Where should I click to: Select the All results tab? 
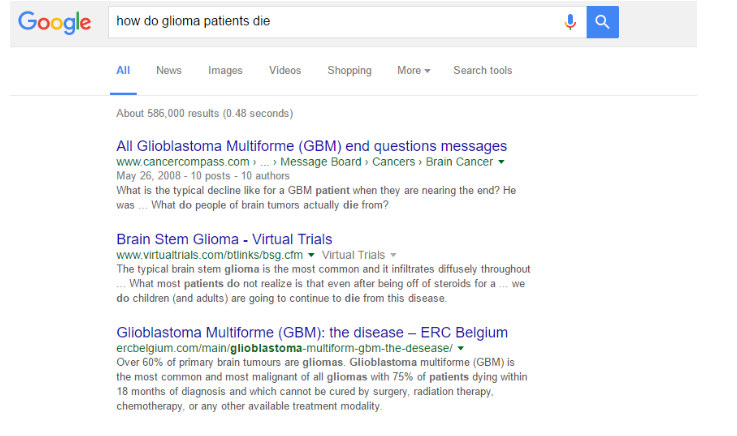(123, 71)
